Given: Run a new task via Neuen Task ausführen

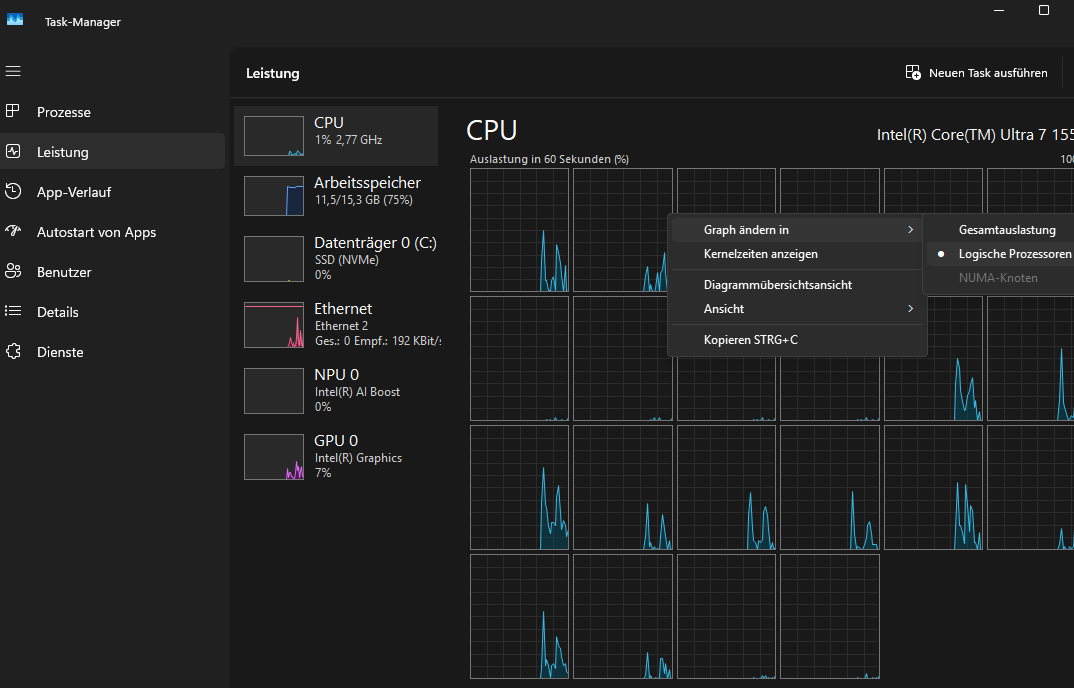Looking at the screenshot, I should click(976, 73).
